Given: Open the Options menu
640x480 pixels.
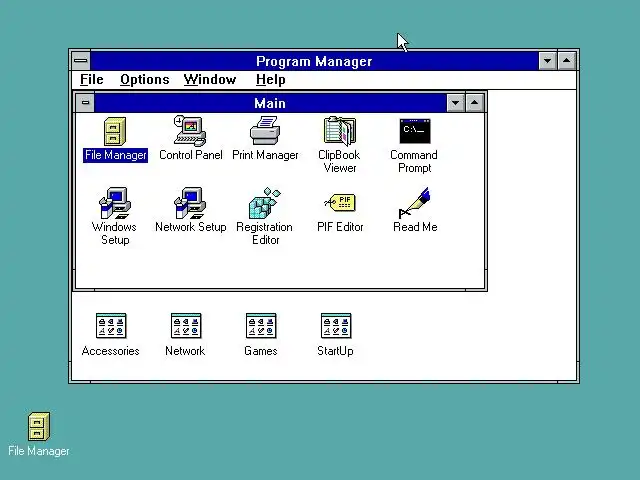Looking at the screenshot, I should (x=144, y=80).
